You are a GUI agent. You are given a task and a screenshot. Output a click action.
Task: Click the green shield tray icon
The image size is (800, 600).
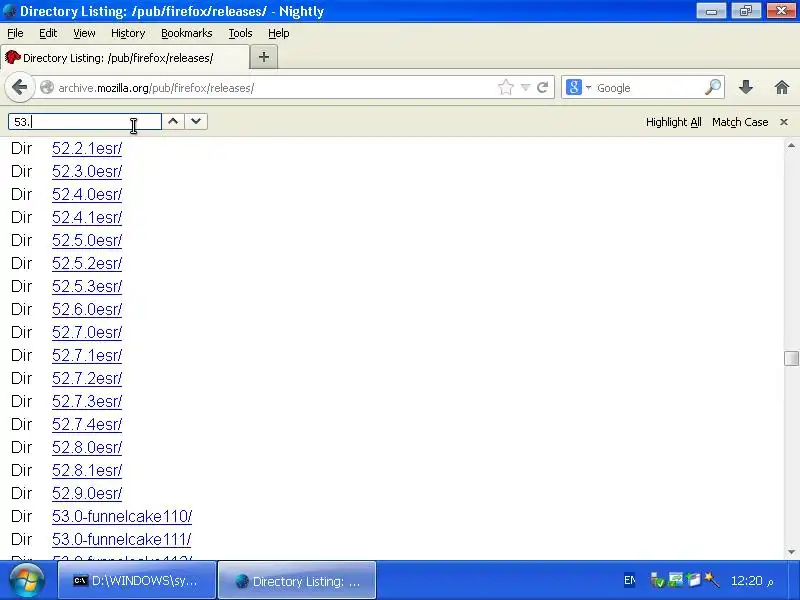click(658, 580)
